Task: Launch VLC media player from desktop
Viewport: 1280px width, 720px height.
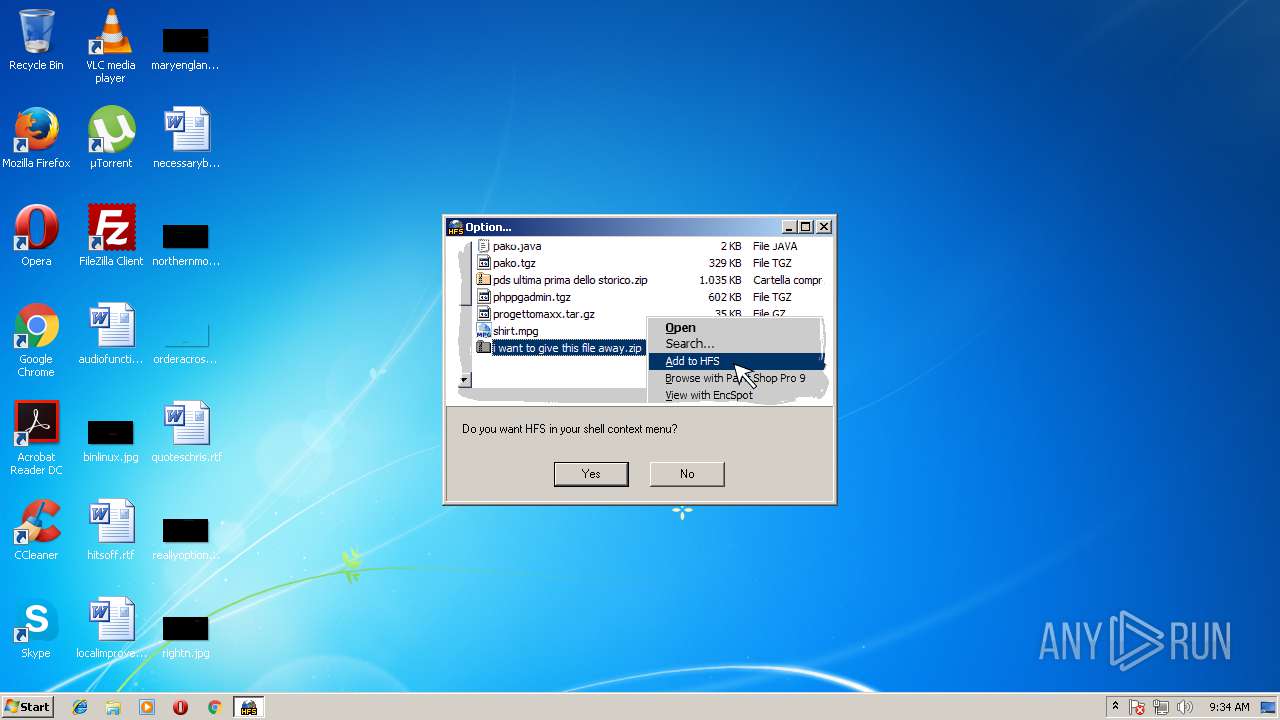Action: point(110,45)
